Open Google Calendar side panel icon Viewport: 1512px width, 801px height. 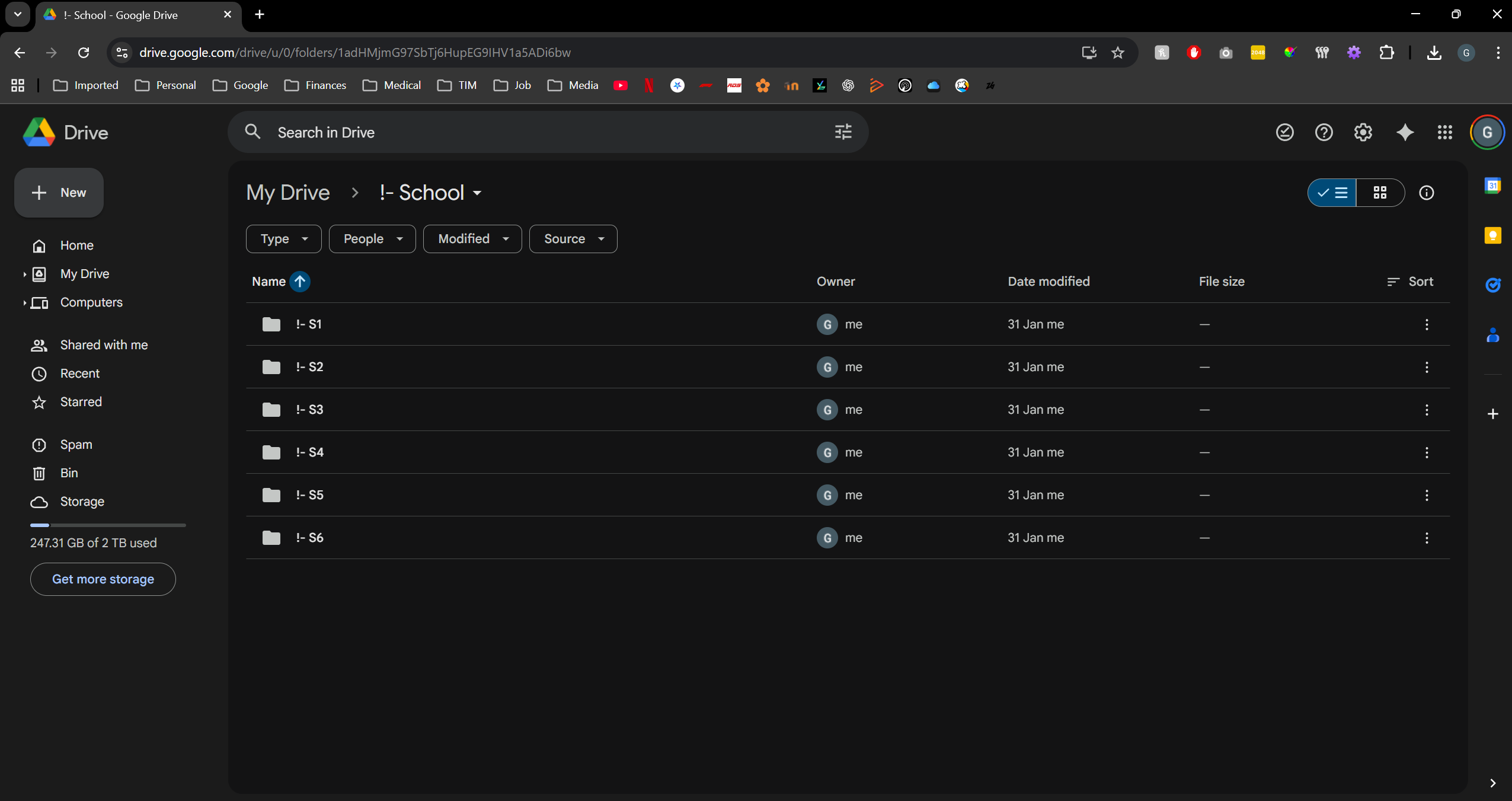pos(1492,186)
